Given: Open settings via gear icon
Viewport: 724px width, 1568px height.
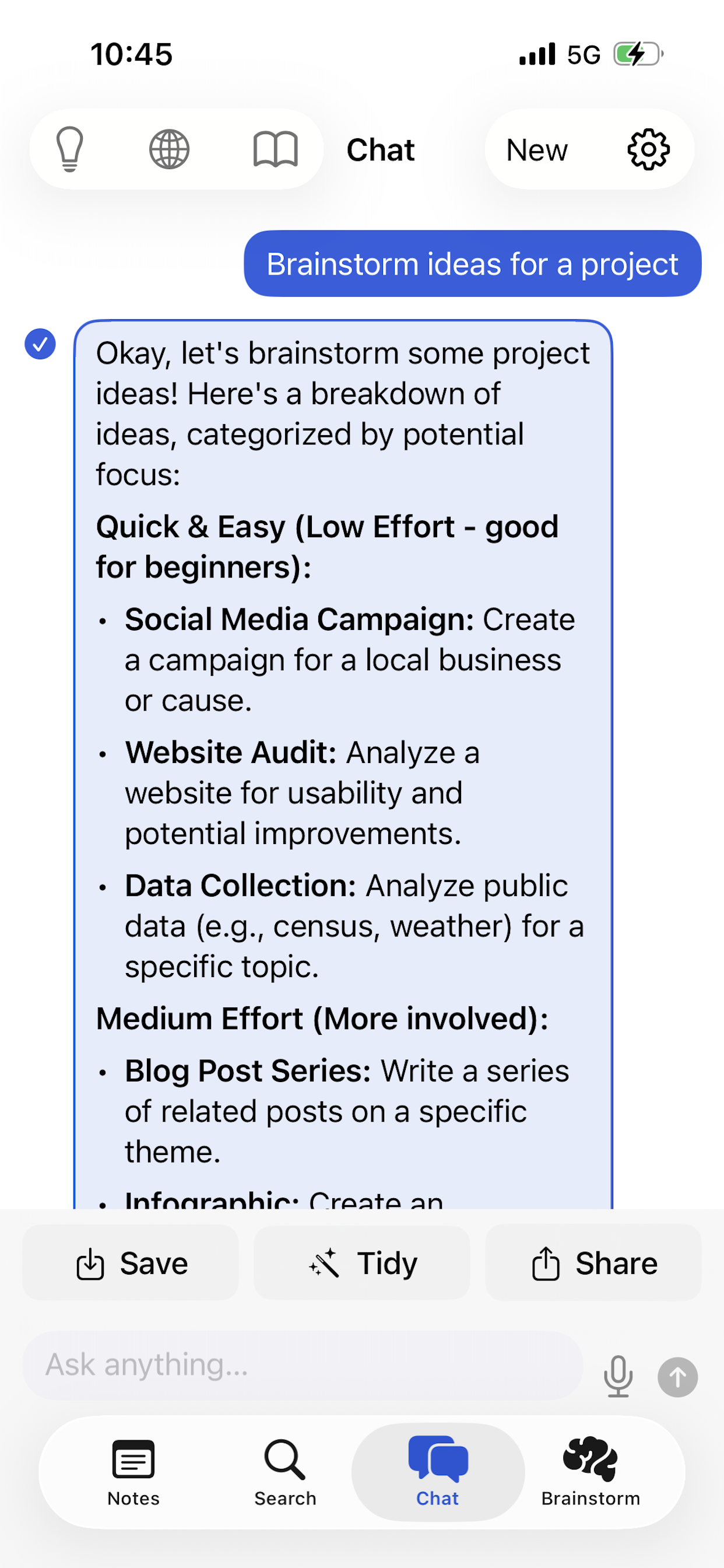Looking at the screenshot, I should [x=648, y=149].
